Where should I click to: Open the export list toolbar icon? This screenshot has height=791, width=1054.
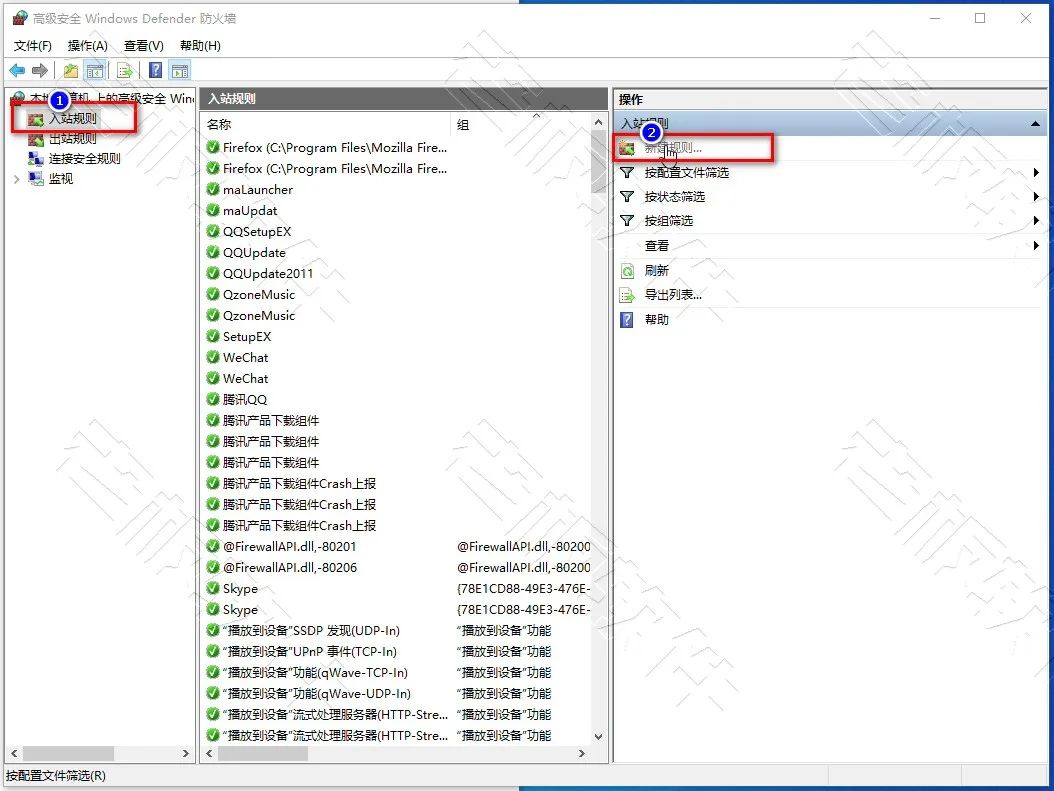point(124,70)
